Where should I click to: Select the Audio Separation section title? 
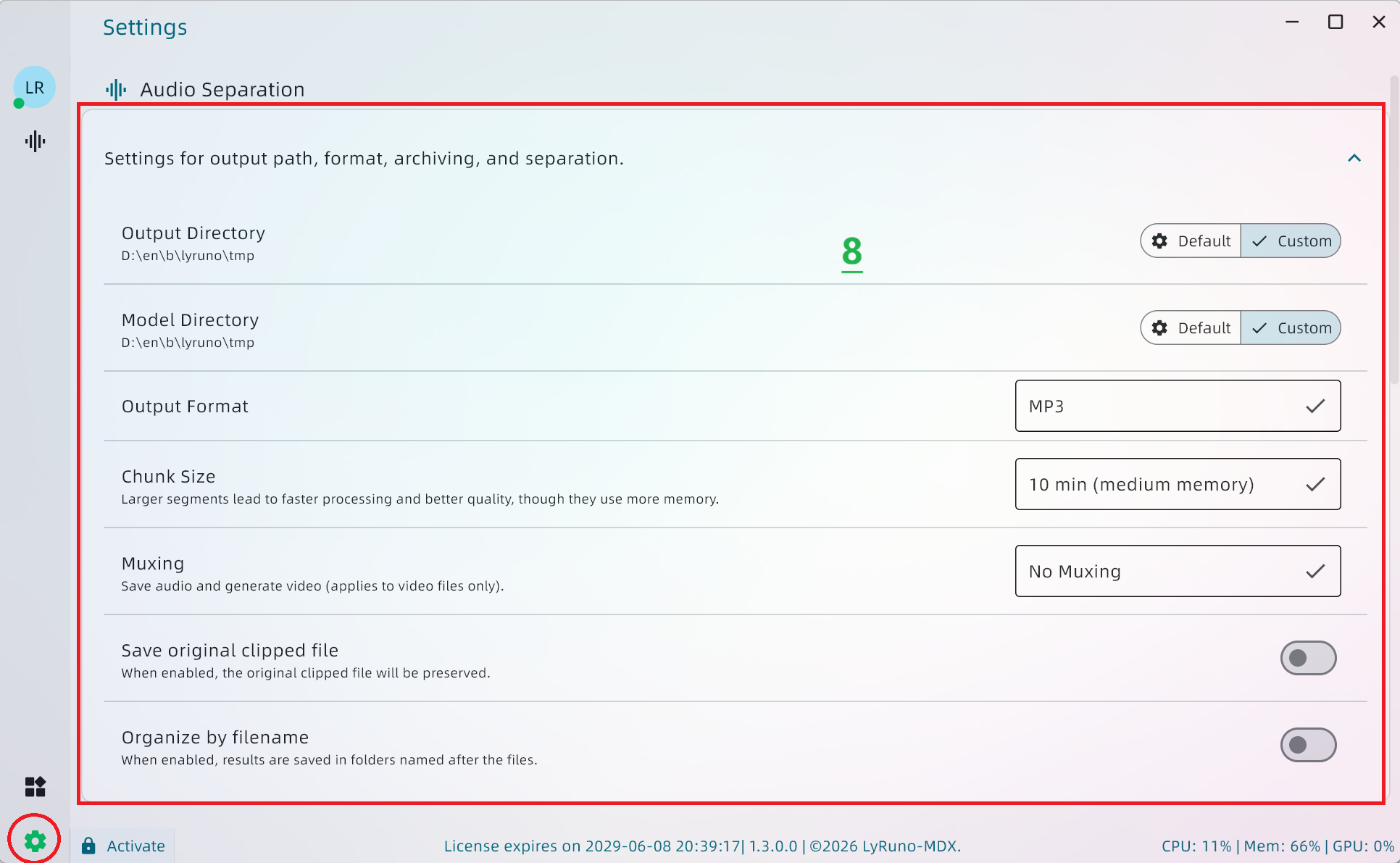[222, 89]
